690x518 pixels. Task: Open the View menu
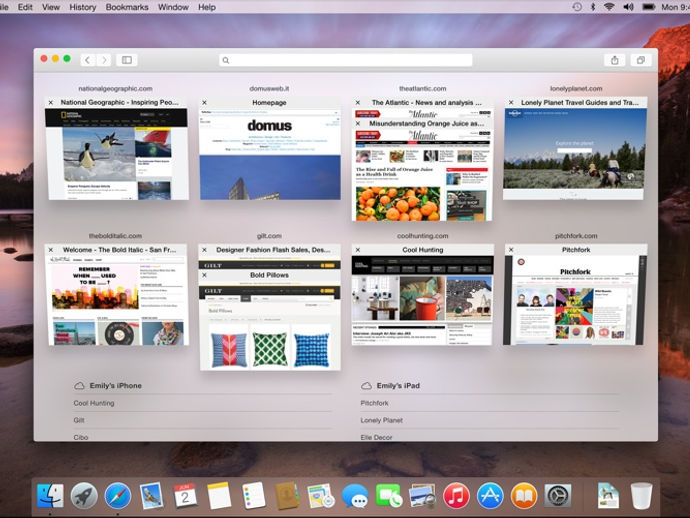pyautogui.click(x=51, y=7)
